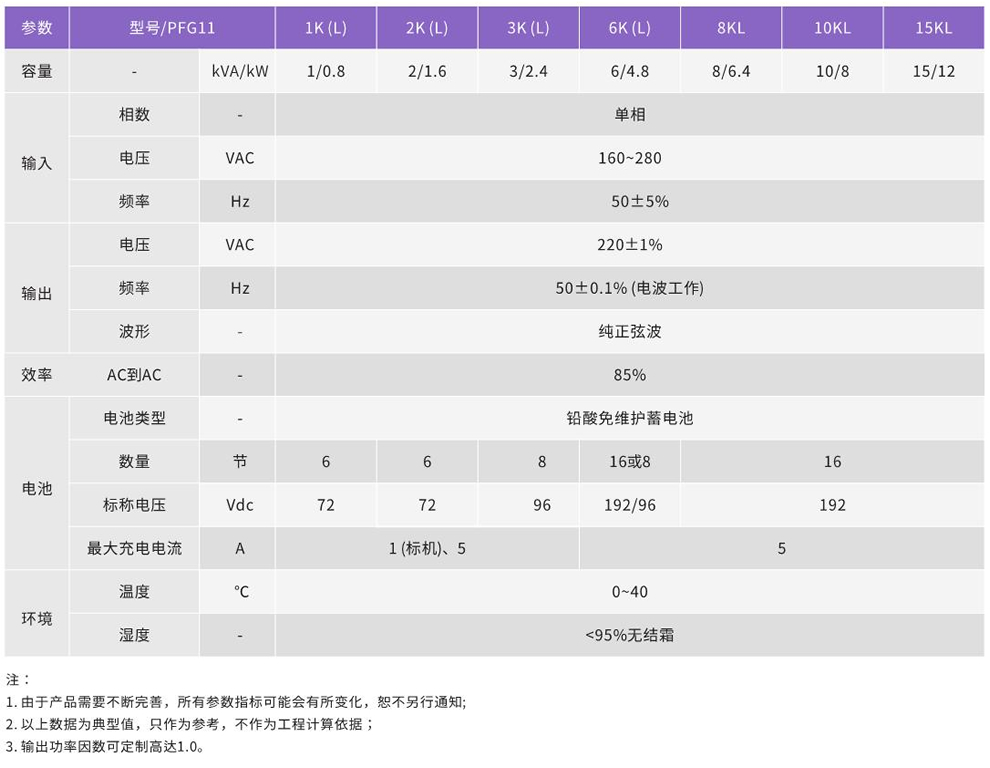Click the capacity value '3/2.4'
The height and width of the screenshot is (768, 990).
tap(528, 71)
